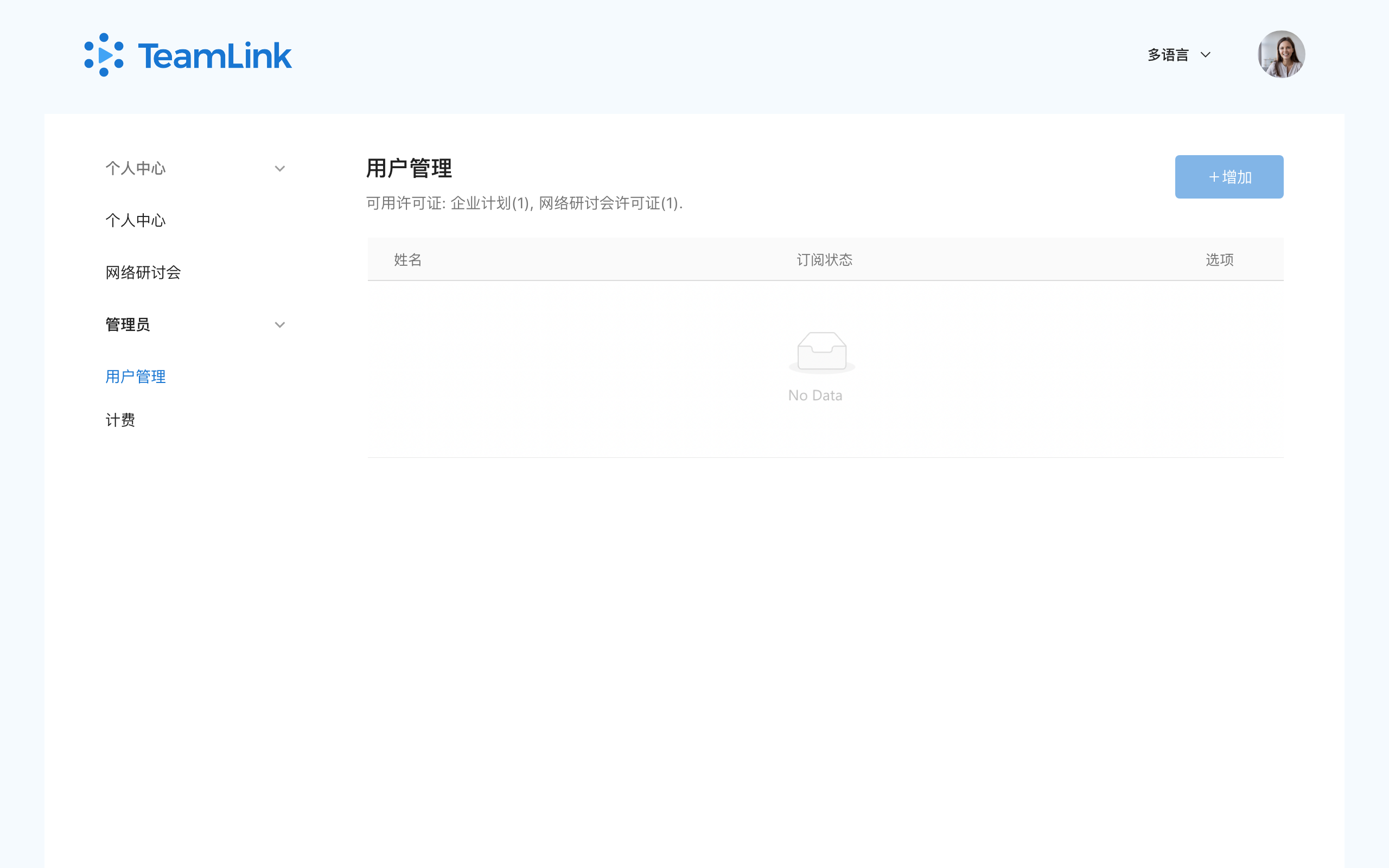
Task: Go to 网络研讨会 in sidebar
Action: point(143,273)
